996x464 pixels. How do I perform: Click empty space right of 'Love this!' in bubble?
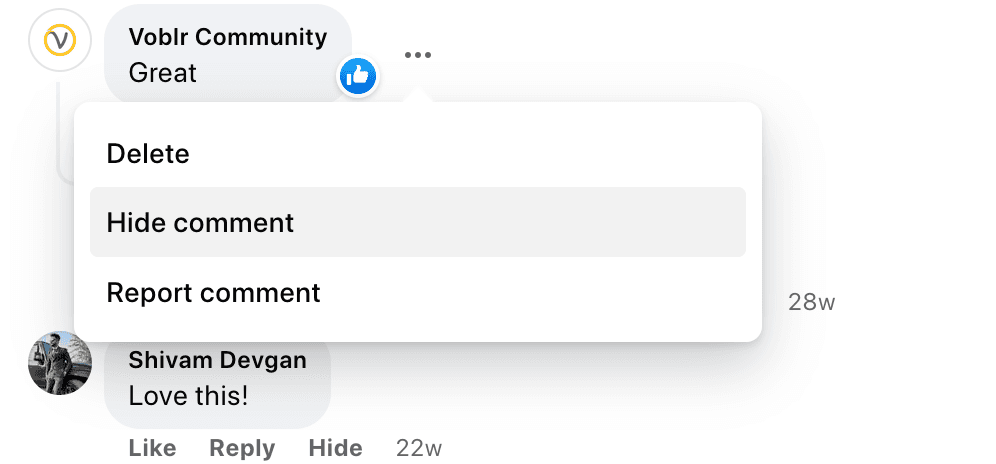(290, 396)
